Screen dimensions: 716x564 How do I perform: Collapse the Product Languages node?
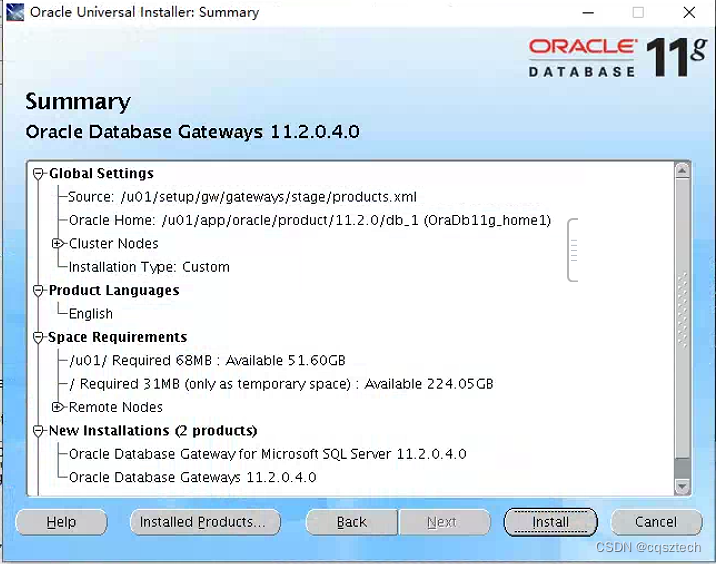[x=38, y=290]
